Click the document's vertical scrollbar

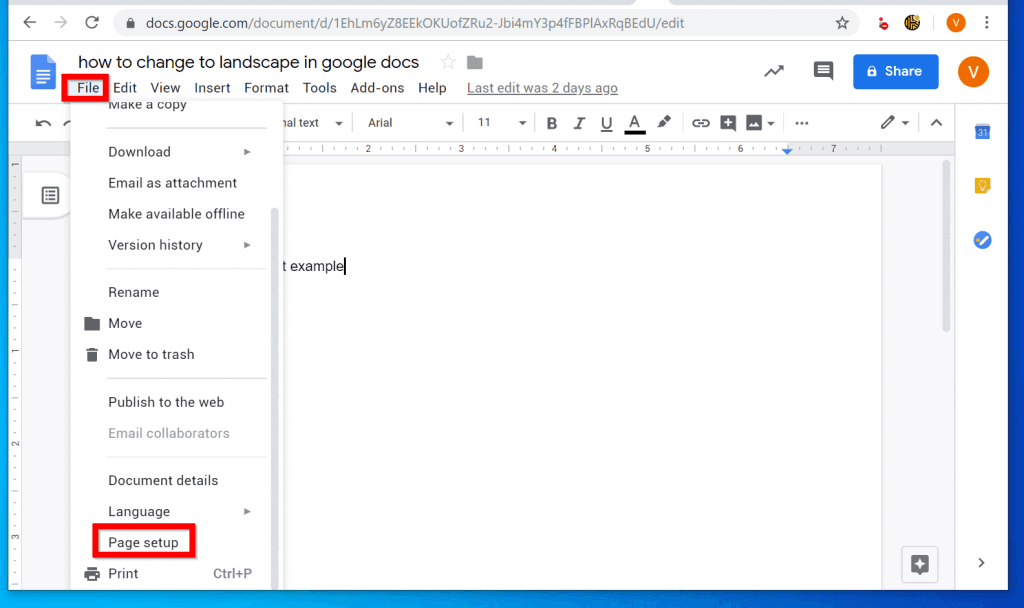coord(946,246)
